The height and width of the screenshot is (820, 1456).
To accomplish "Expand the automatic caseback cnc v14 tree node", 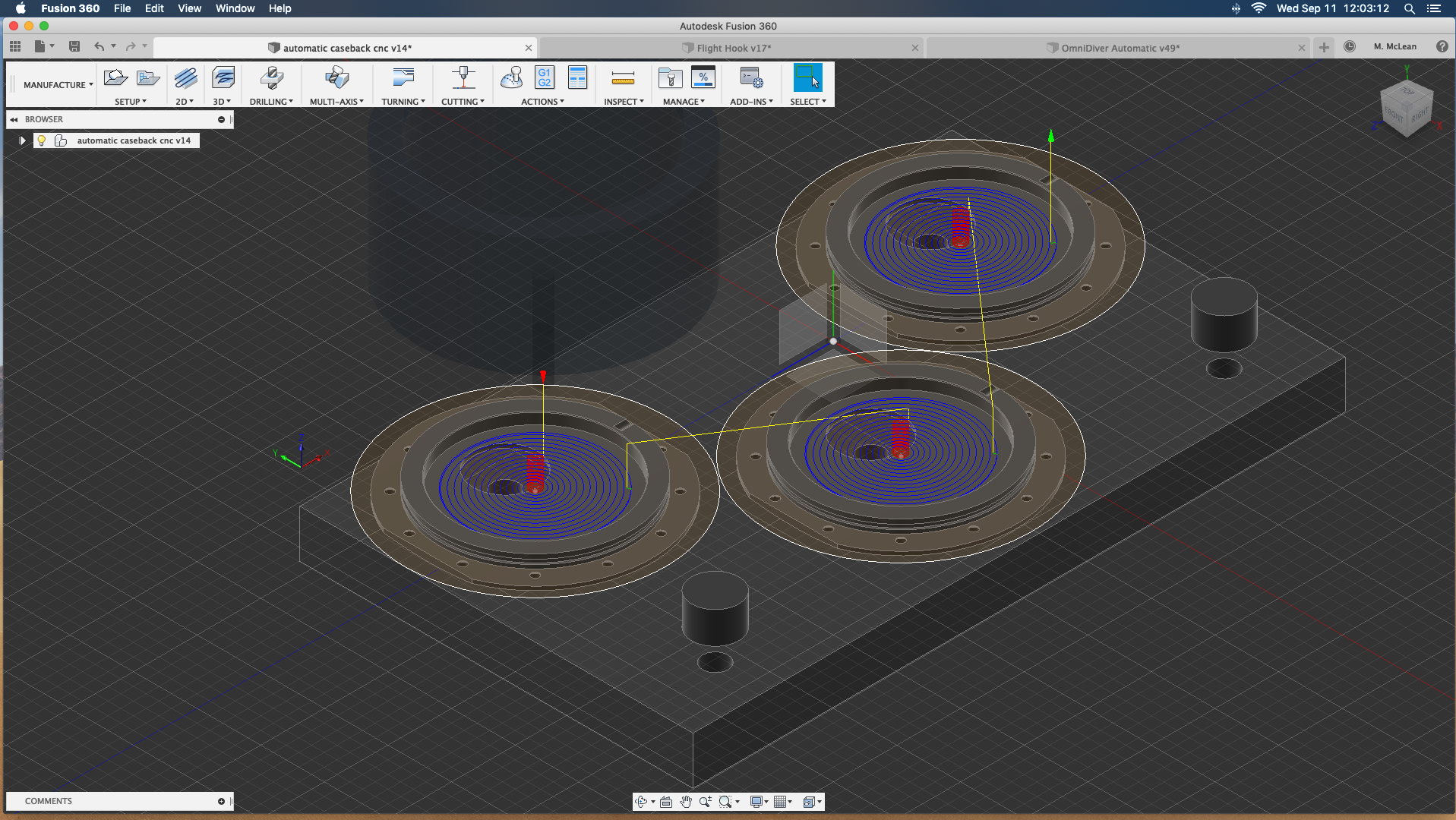I will tap(23, 140).
